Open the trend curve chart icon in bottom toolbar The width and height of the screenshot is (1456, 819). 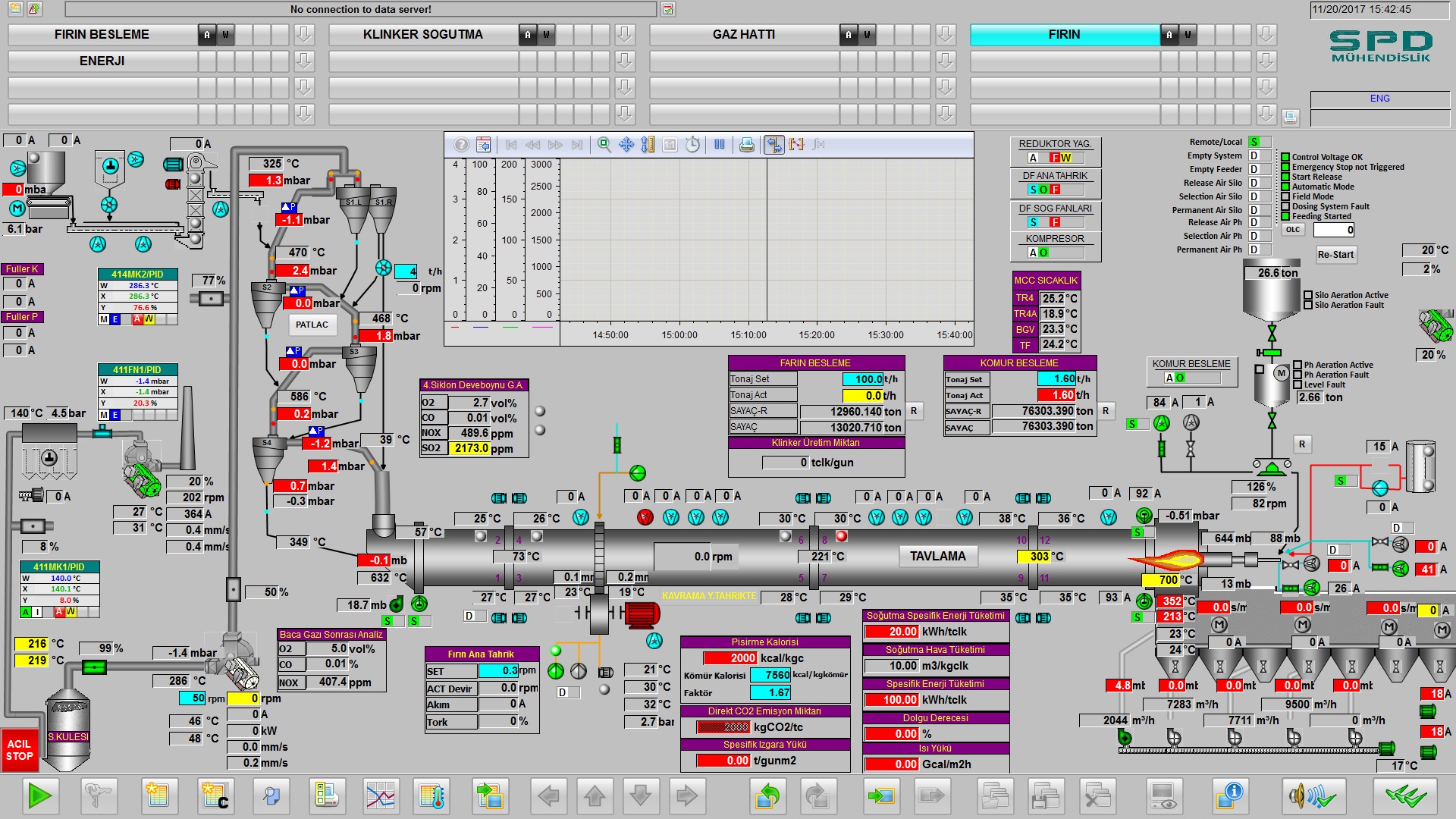click(x=380, y=796)
